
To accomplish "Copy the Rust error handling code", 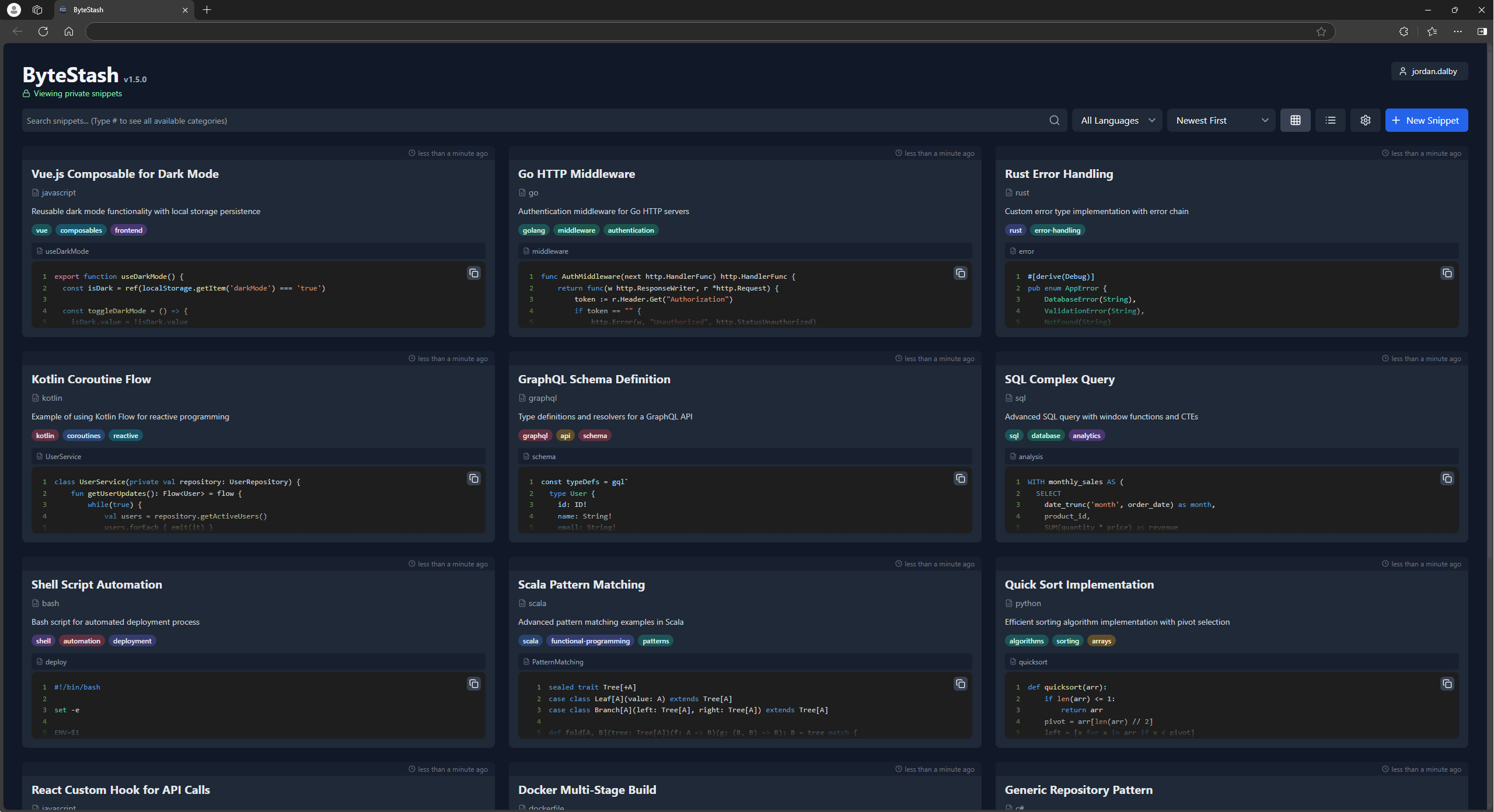I will (x=1448, y=273).
